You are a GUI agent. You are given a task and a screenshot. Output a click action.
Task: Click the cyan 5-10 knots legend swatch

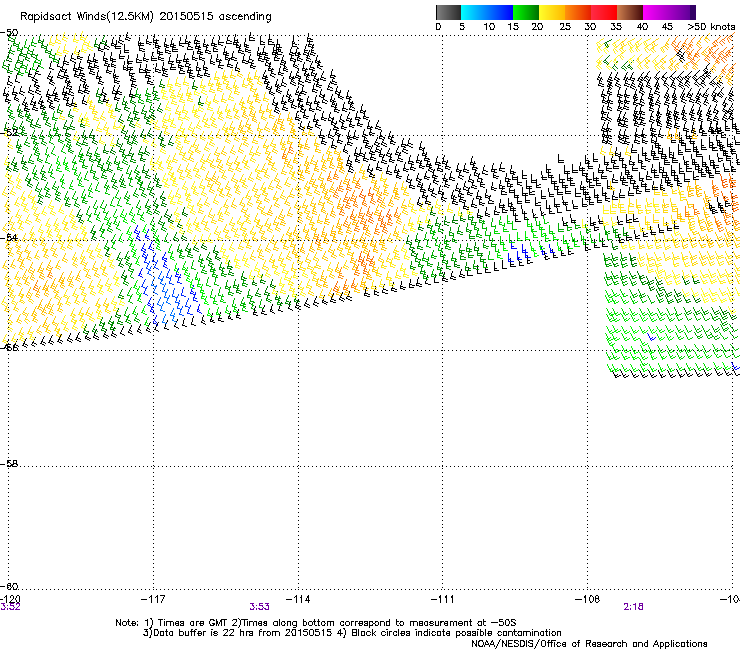(473, 12)
